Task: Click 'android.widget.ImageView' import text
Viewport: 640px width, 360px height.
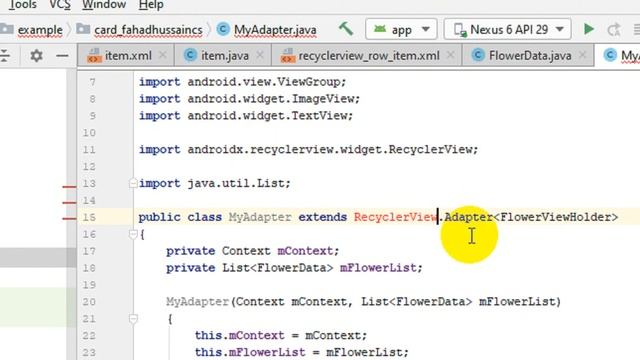Action: pyautogui.click(x=271, y=99)
